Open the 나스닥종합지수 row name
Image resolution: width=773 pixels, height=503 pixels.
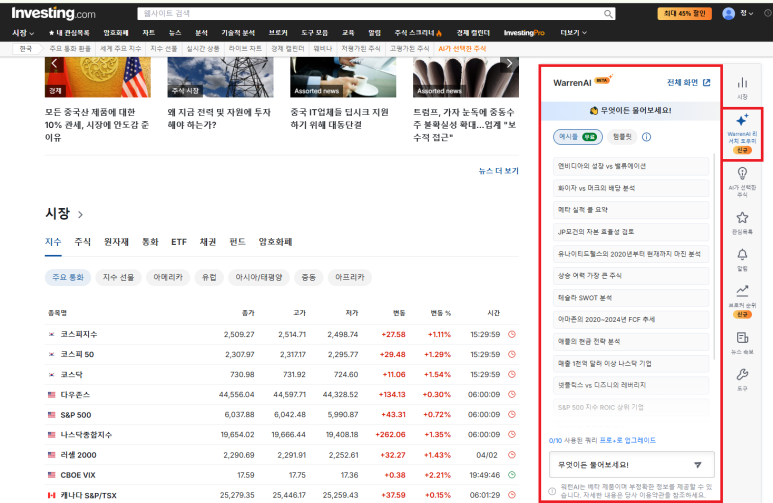86,435
